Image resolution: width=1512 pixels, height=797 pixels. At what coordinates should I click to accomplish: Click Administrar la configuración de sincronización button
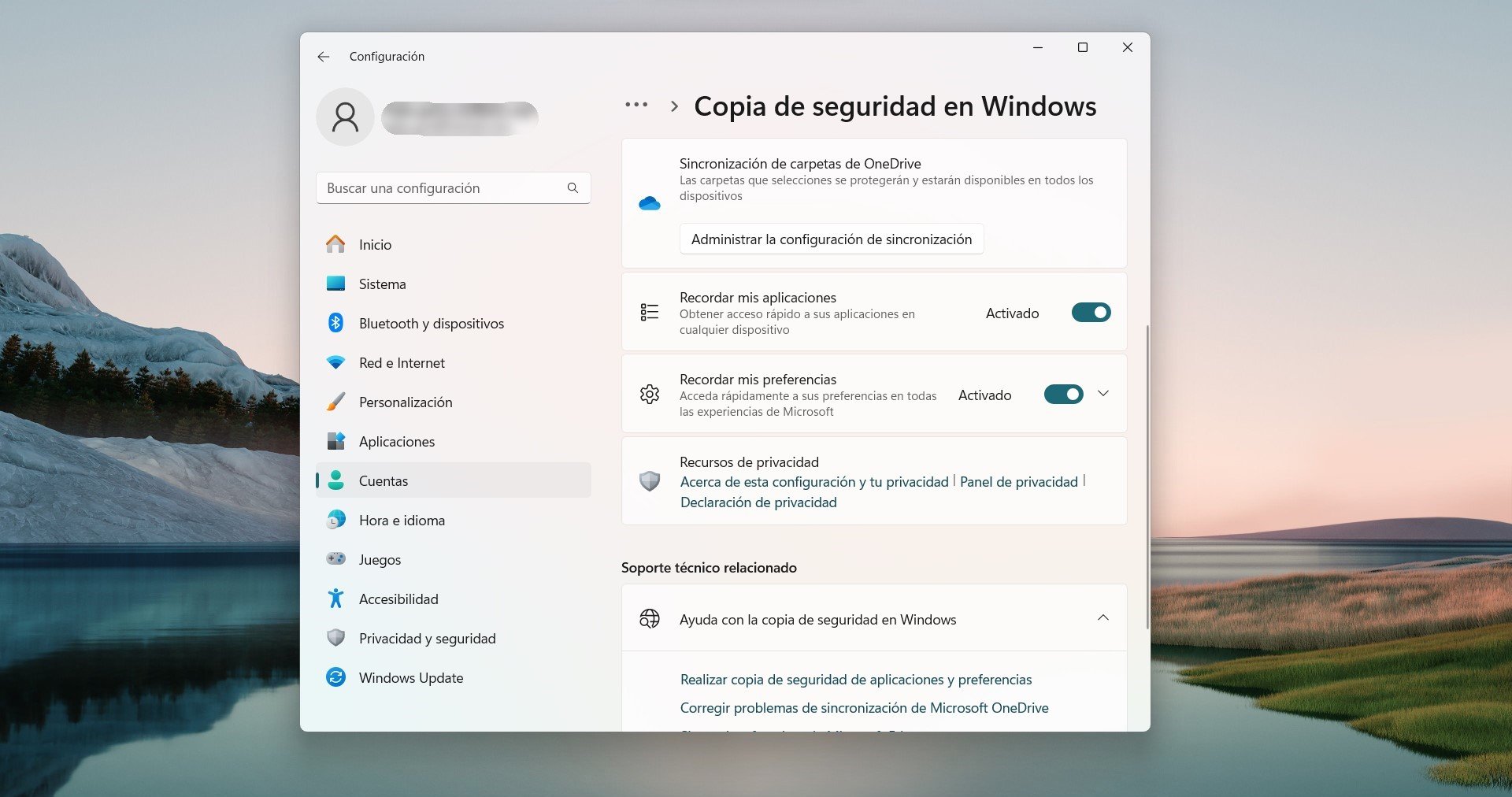click(832, 239)
